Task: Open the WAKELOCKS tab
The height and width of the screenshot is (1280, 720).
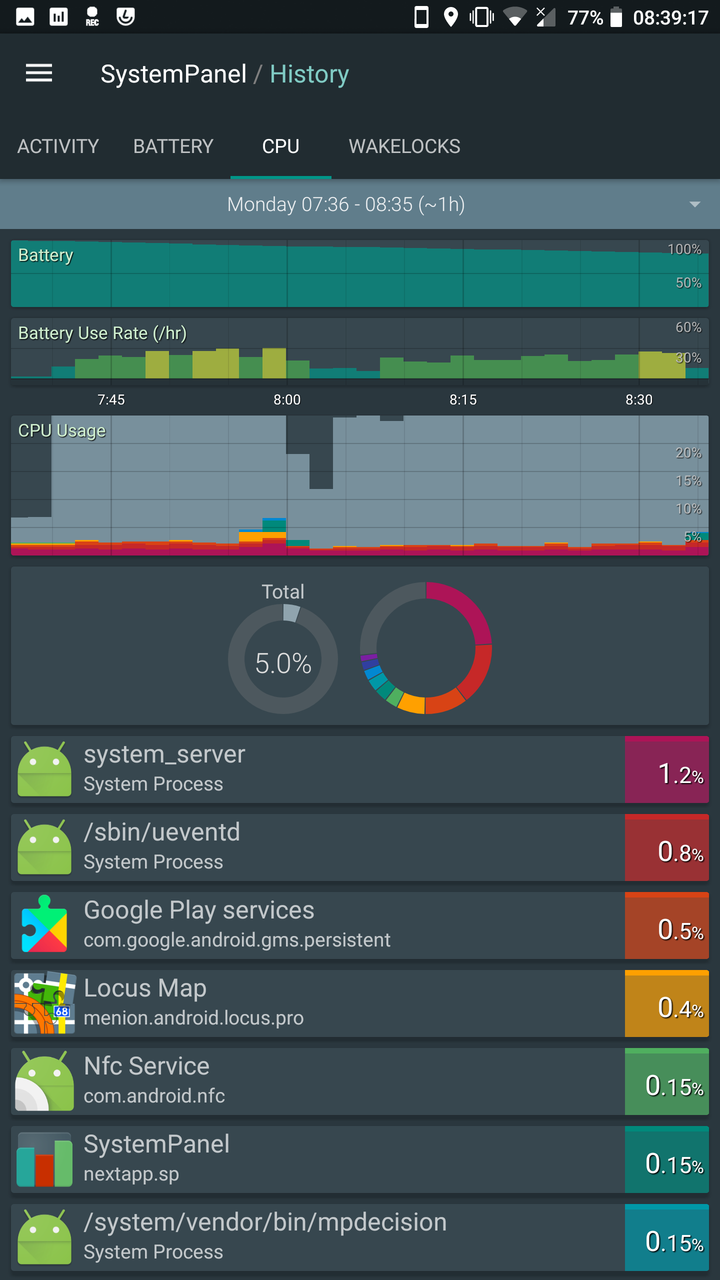Action: [x=404, y=146]
